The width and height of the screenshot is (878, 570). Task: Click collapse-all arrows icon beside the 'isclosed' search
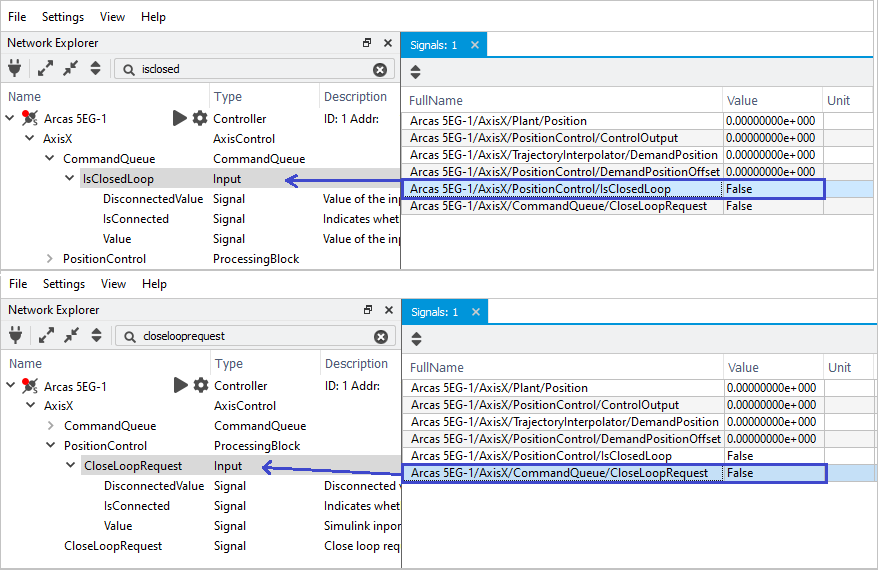coord(70,69)
